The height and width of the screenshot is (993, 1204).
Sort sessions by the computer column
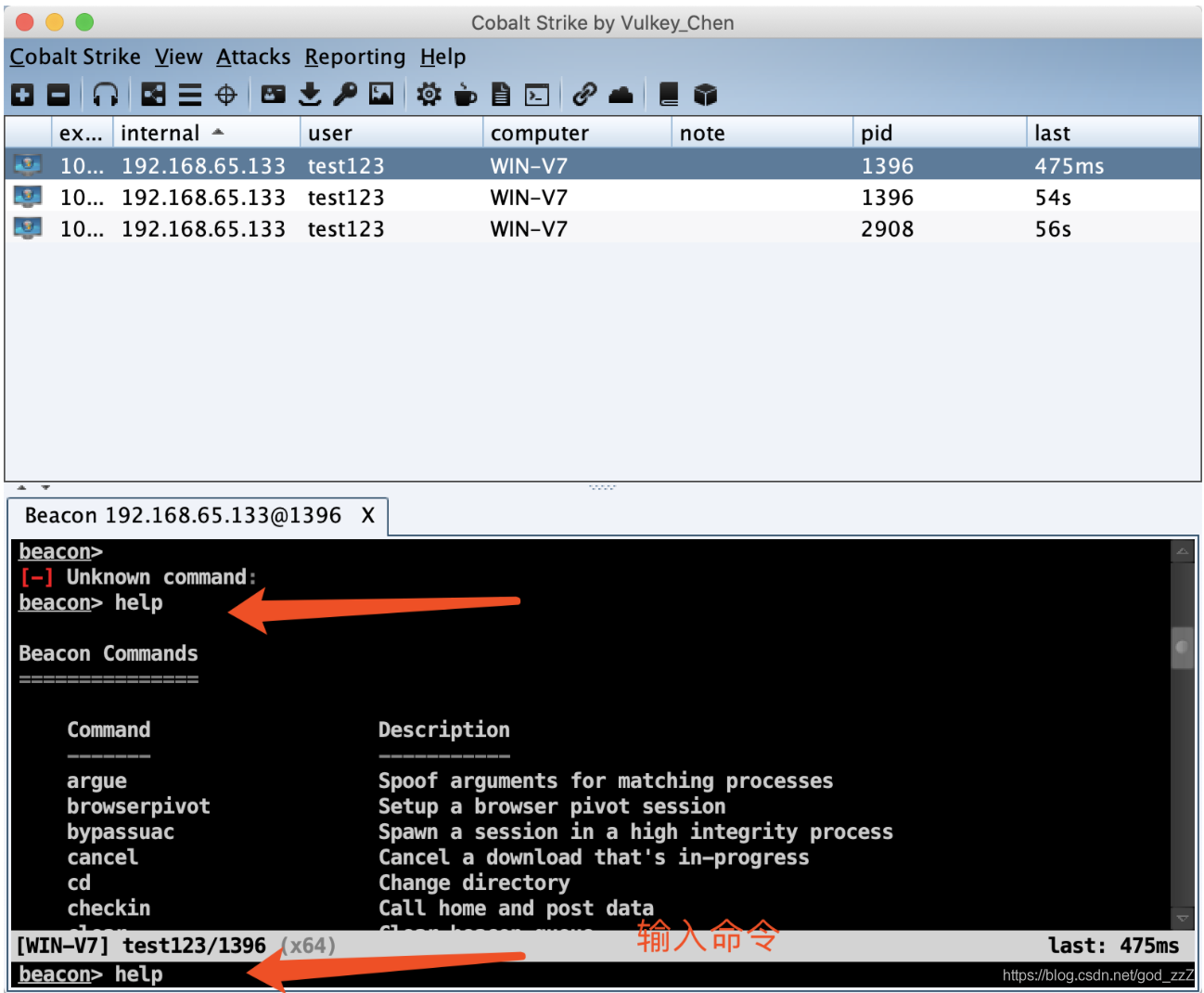[x=577, y=133]
